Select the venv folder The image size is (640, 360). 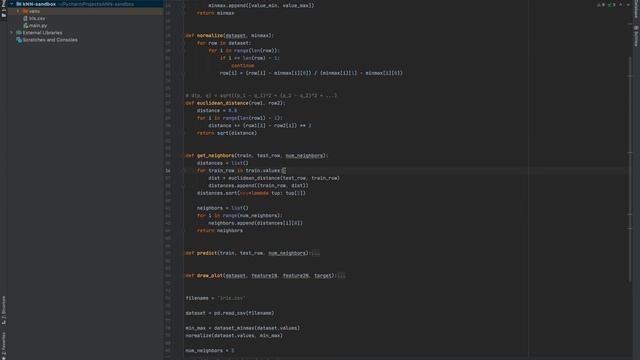tap(34, 11)
